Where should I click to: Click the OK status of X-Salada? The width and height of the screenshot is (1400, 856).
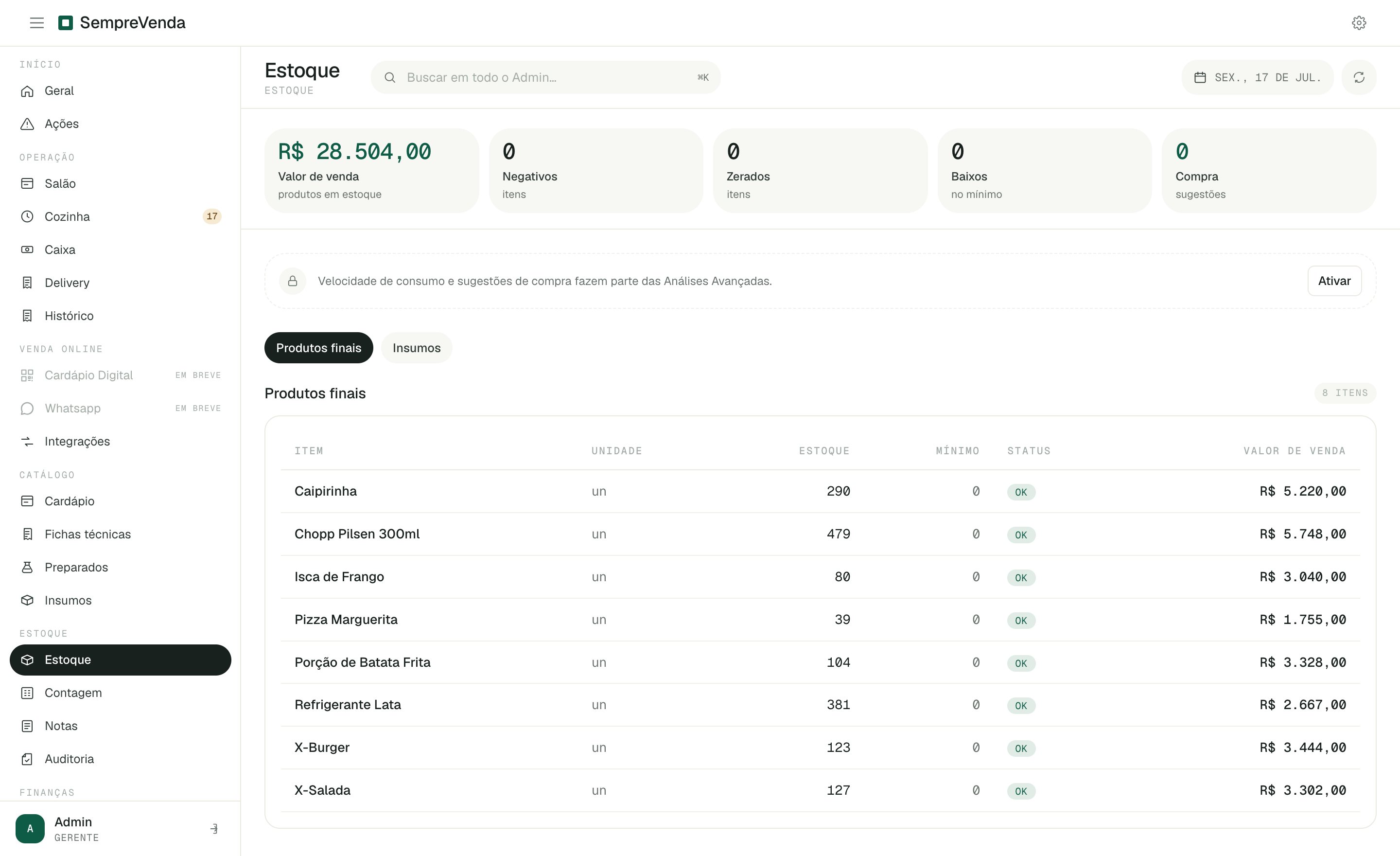1021,791
